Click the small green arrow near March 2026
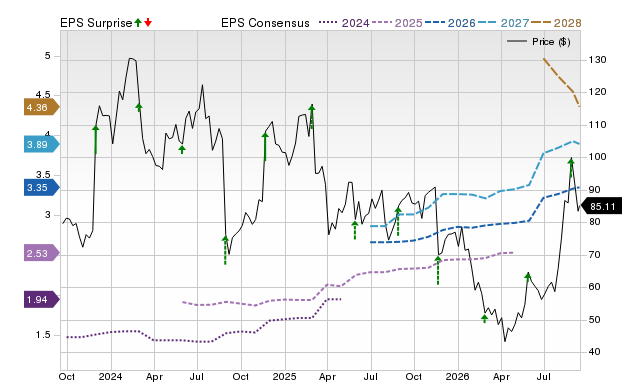 click(x=484, y=318)
